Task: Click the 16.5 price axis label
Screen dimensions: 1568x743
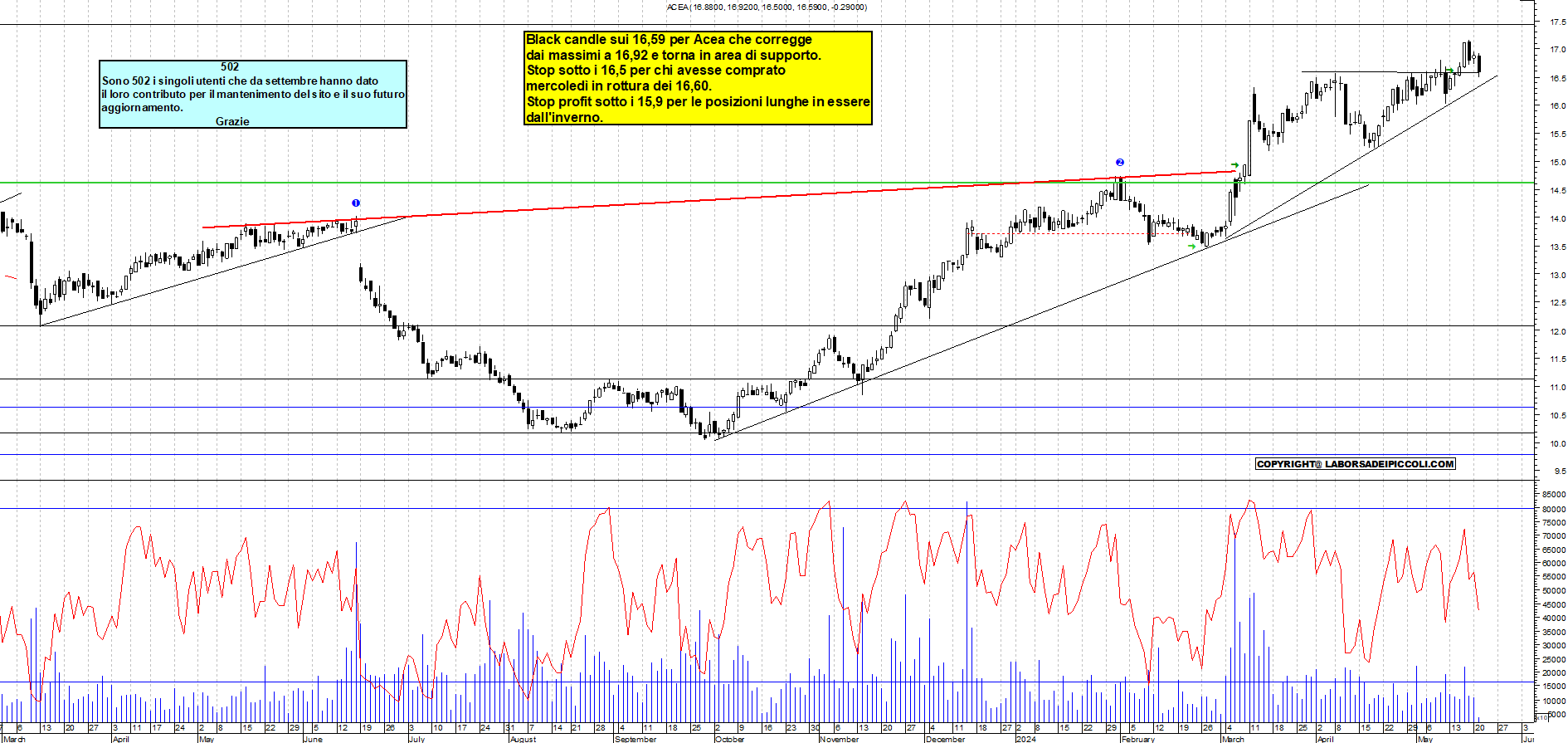Action: point(1558,78)
